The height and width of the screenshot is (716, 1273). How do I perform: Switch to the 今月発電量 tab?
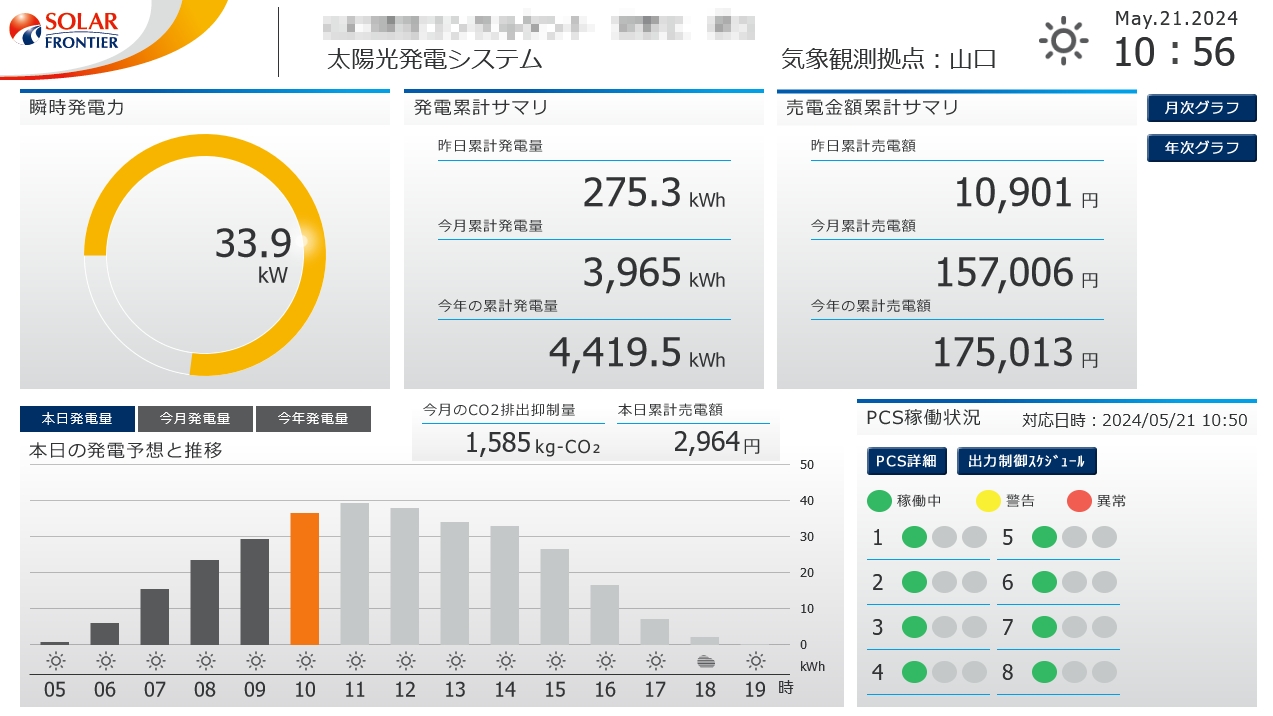(194, 419)
